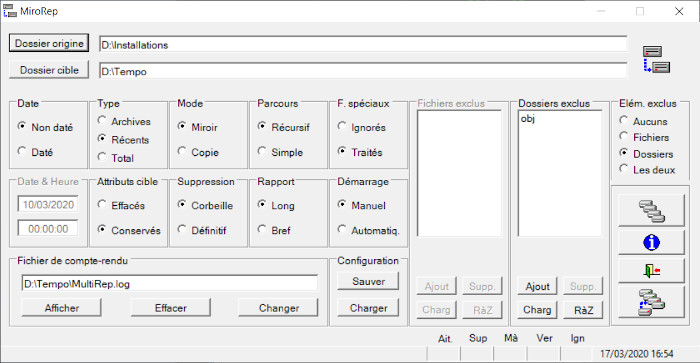Open the blue information icon button
Screen dimensions: 700x363
(651, 242)
